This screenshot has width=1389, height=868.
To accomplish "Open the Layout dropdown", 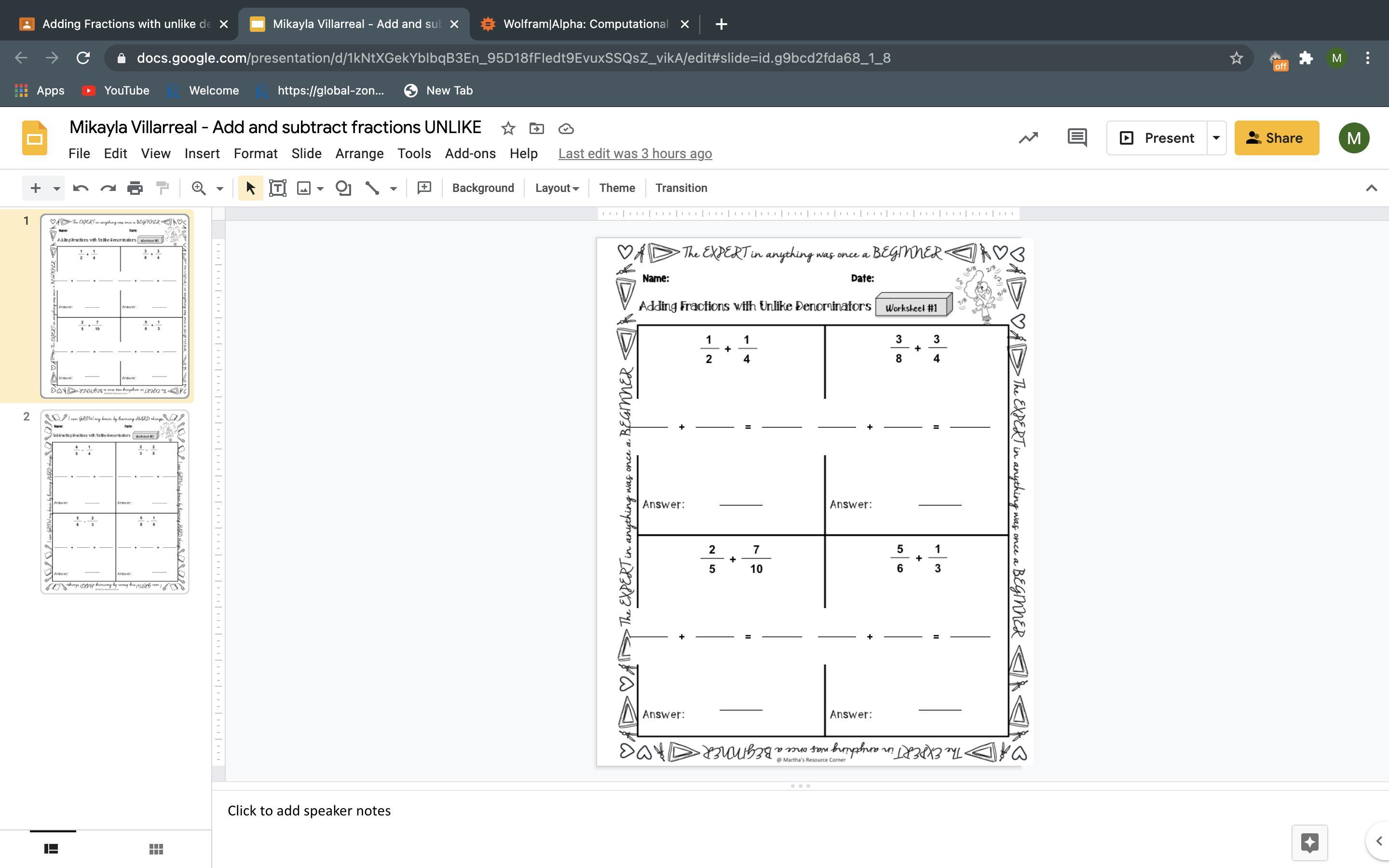I will coord(557,188).
